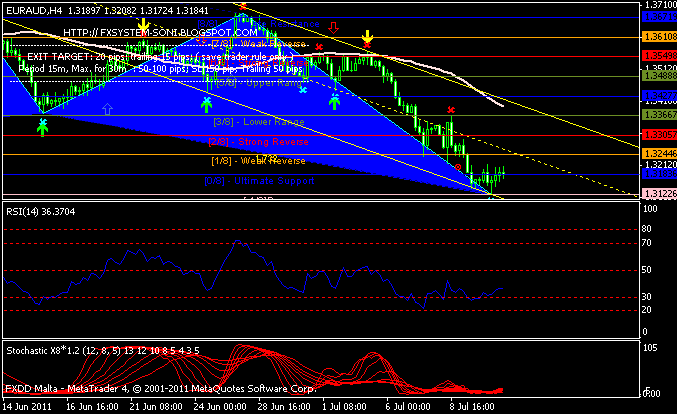Click the white hollow up arrow signal
The image size is (677, 414).
click(108, 107)
